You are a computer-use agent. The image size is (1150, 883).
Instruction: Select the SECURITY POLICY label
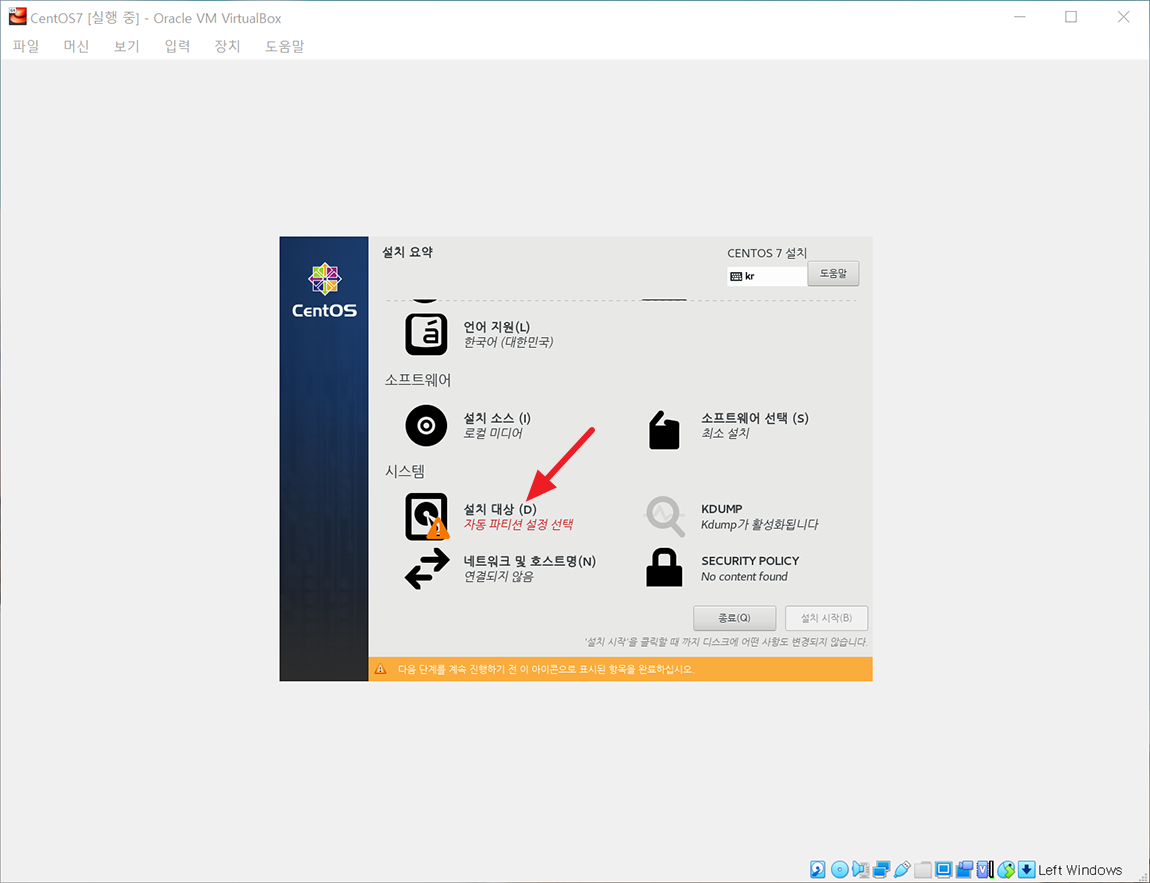pos(750,561)
